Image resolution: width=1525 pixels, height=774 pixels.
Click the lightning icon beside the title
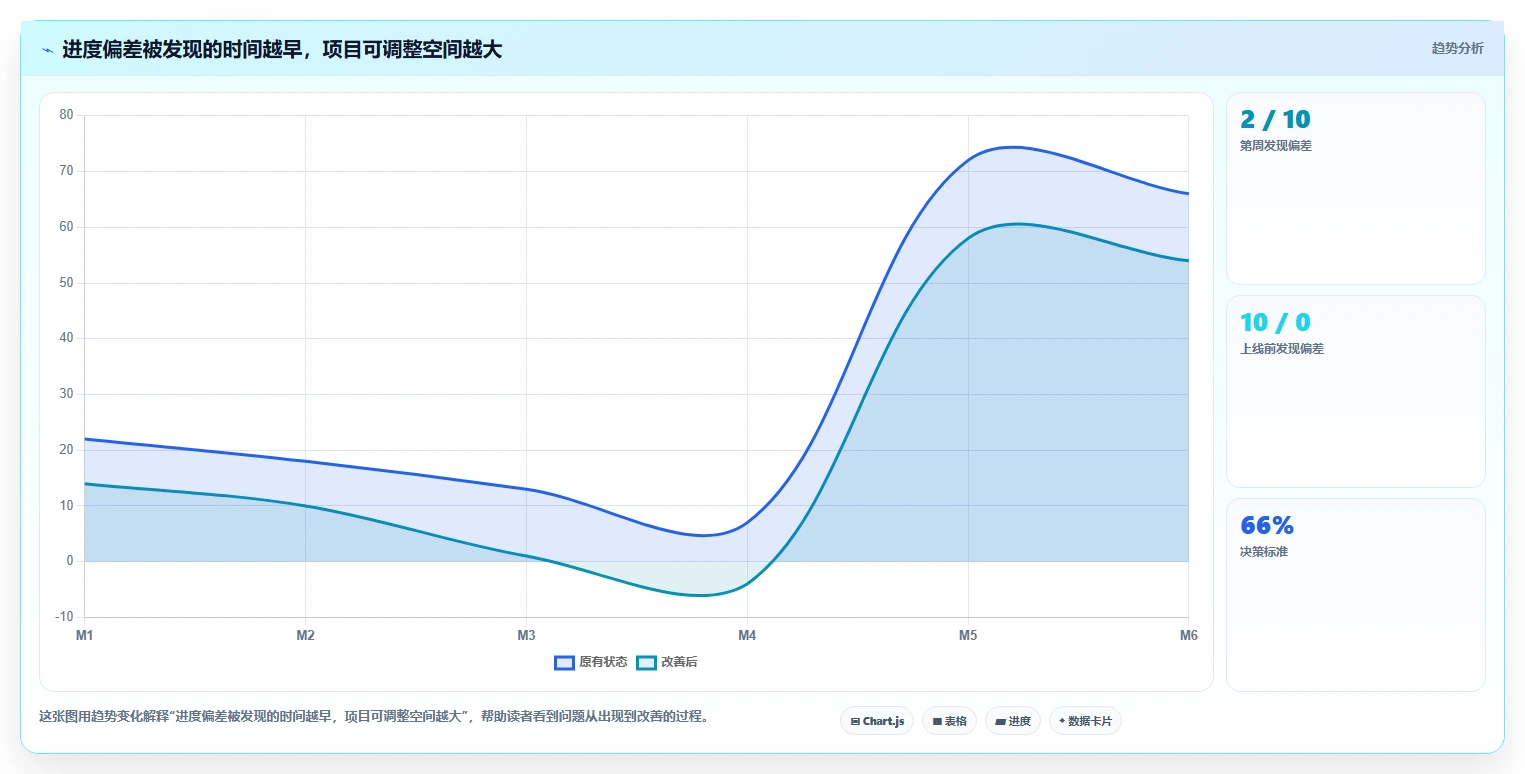point(47,50)
